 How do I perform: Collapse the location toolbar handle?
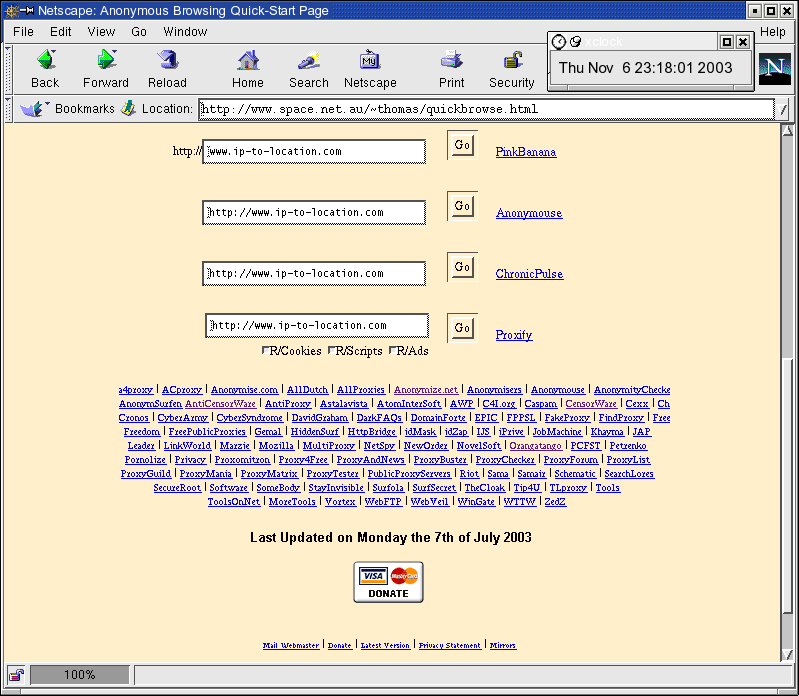point(9,109)
